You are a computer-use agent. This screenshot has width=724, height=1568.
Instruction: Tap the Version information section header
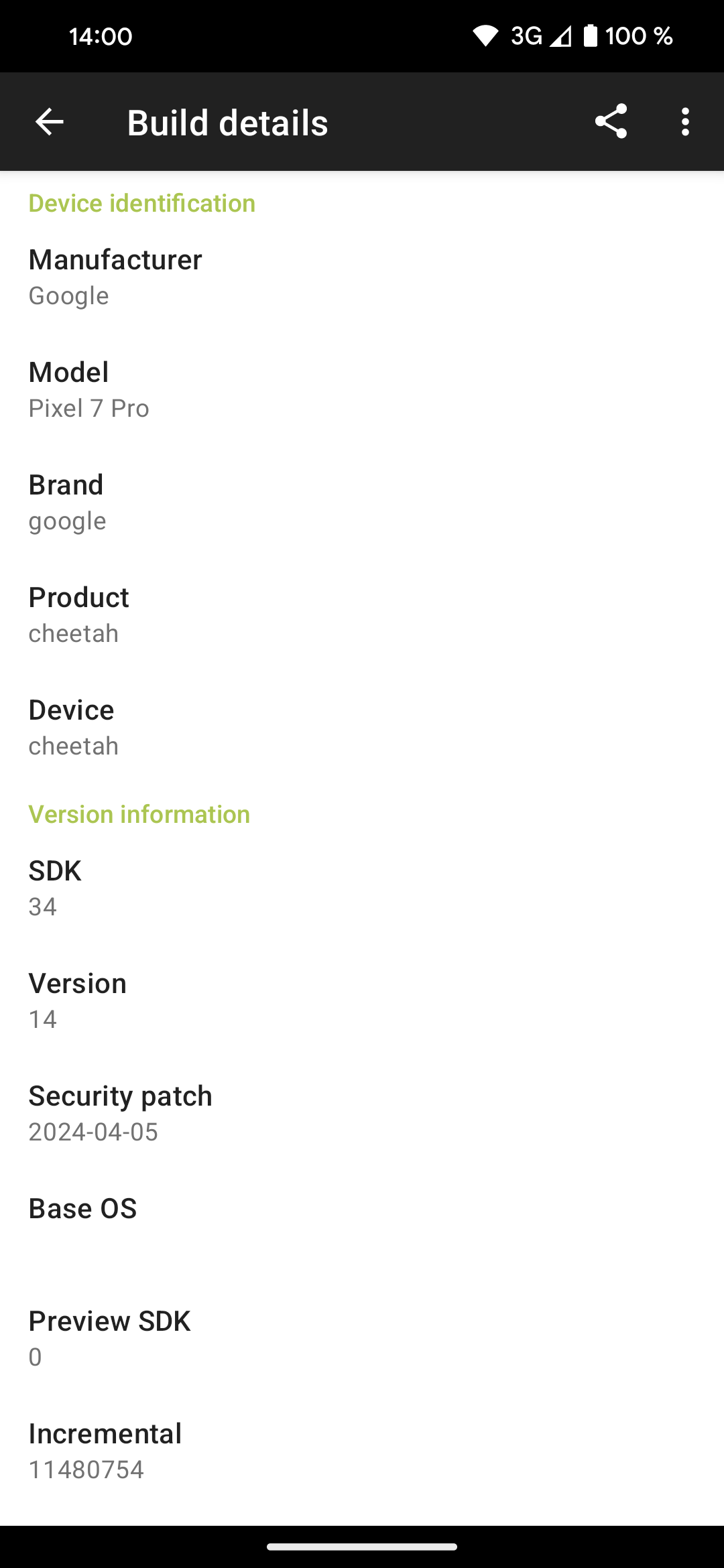click(139, 814)
